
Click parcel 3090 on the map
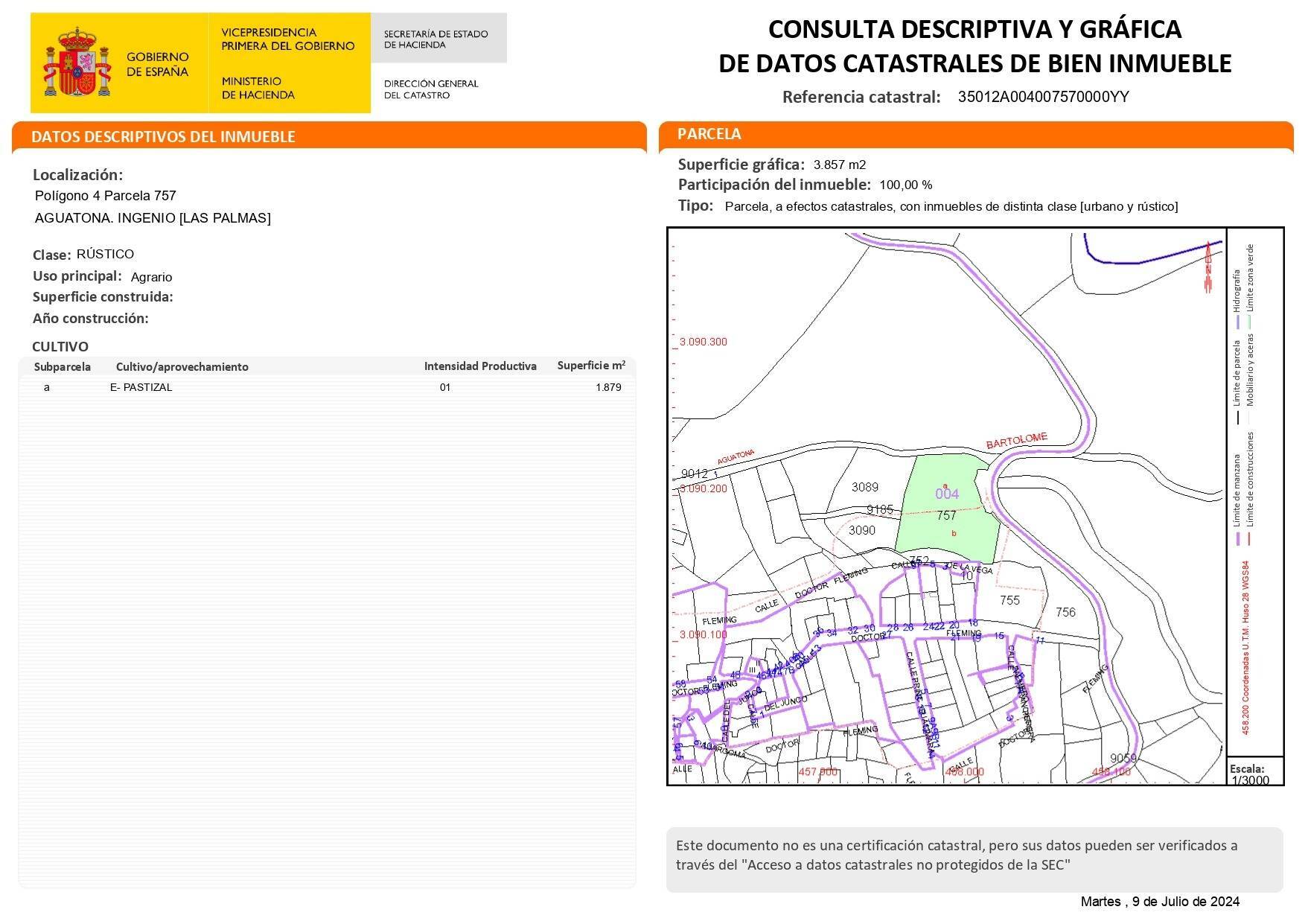coord(862,530)
